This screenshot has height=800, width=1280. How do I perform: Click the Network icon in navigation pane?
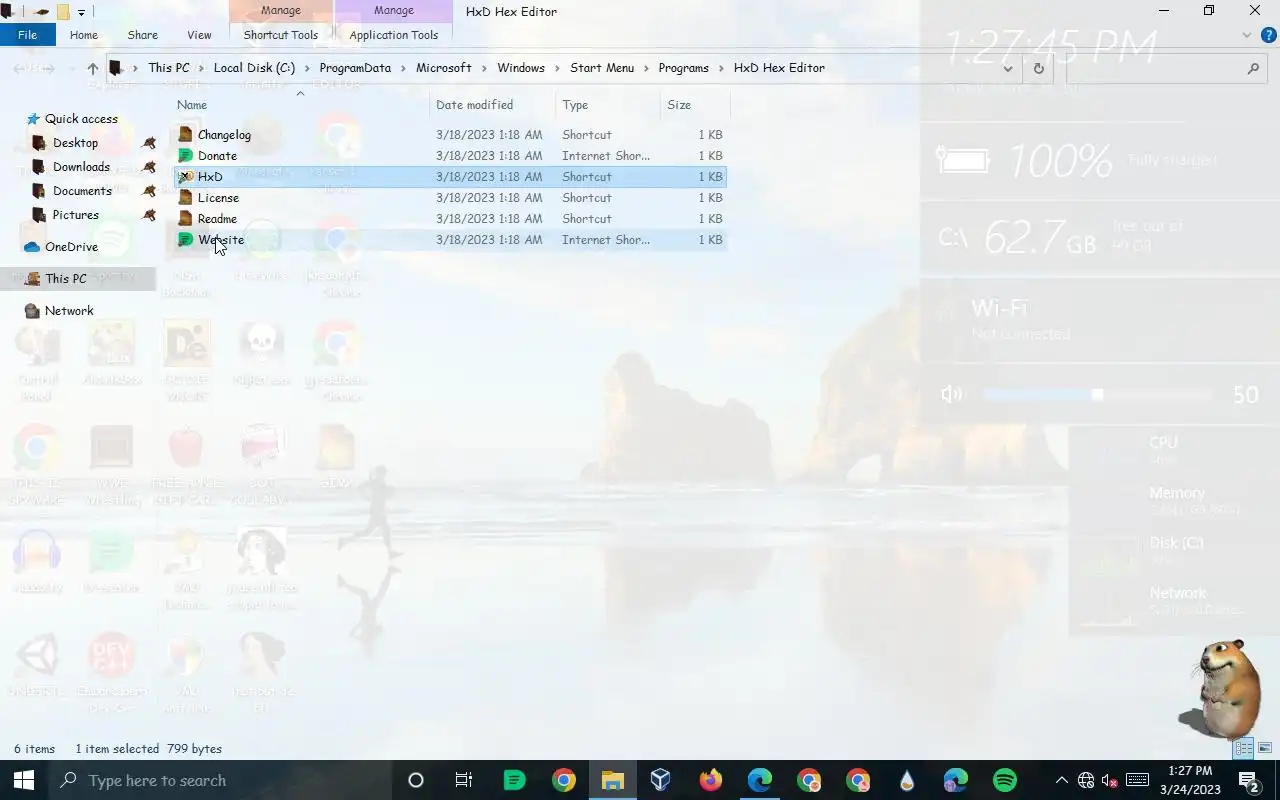[x=32, y=311]
